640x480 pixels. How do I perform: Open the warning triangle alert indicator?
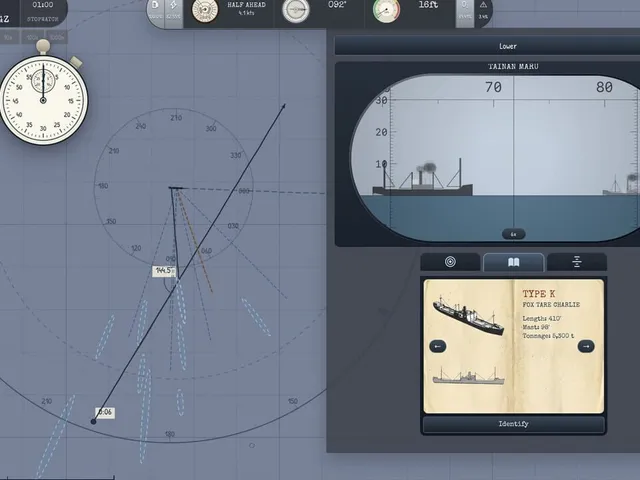tap(483, 11)
